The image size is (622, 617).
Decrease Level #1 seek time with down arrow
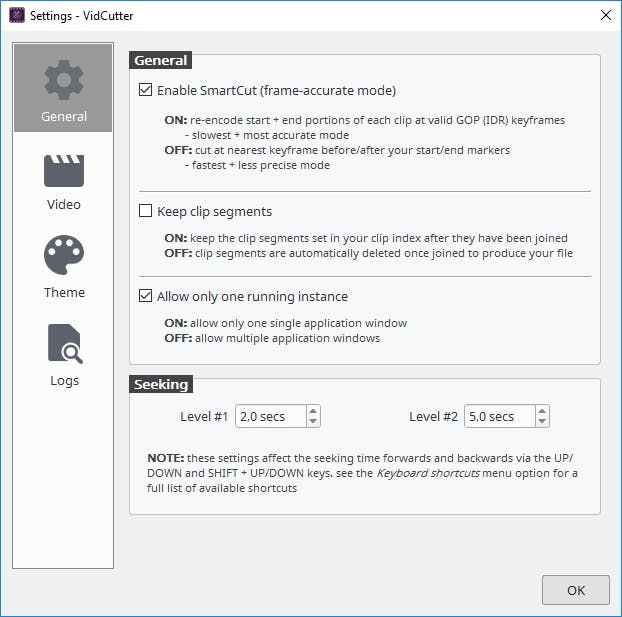313,421
